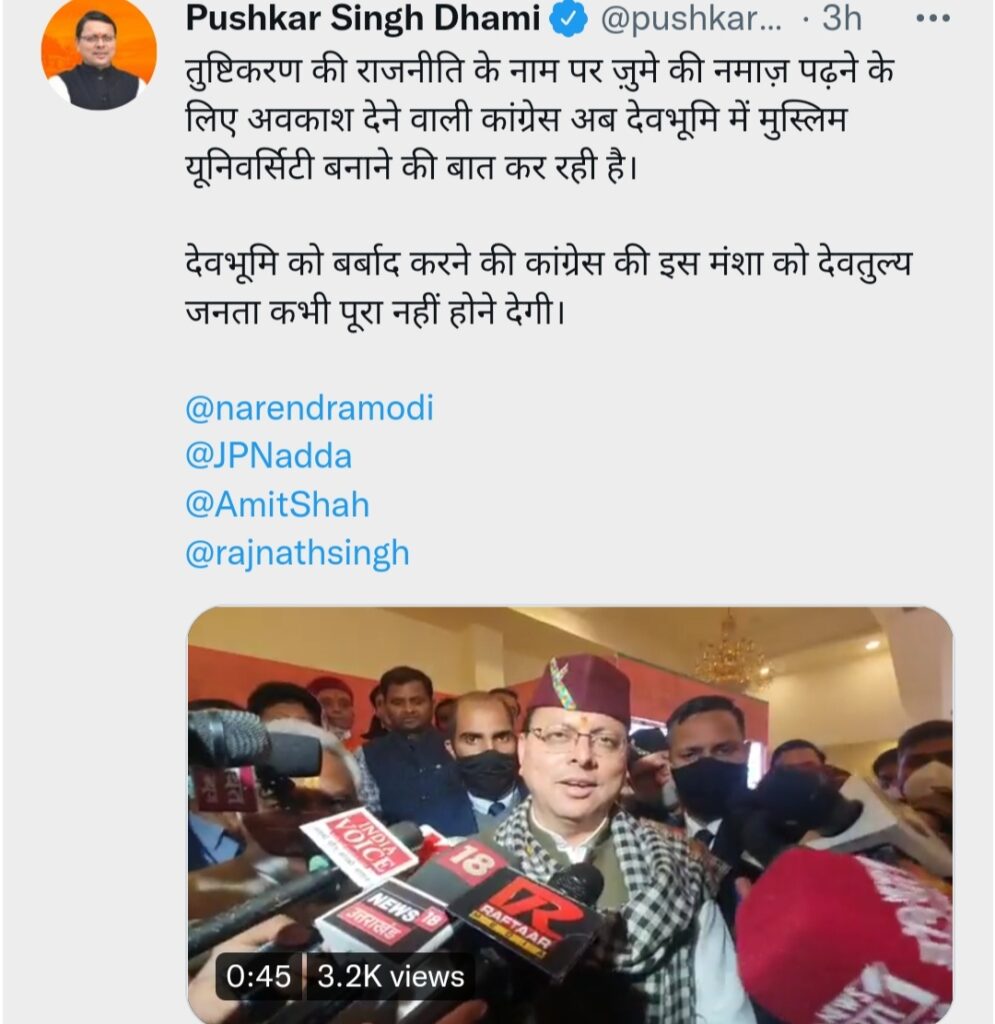Viewport: 995px width, 1024px height.
Task: Open the three-dot more options menu
Action: pyautogui.click(x=933, y=19)
